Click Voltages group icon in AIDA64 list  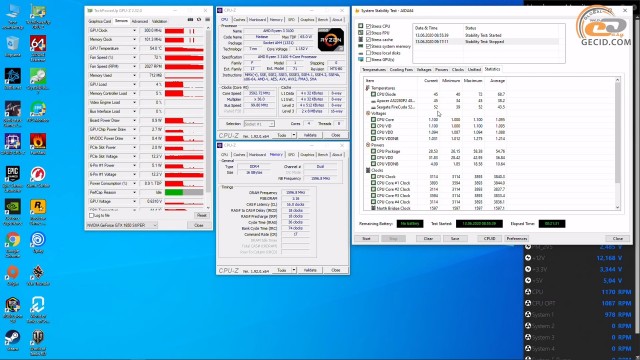(x=368, y=113)
